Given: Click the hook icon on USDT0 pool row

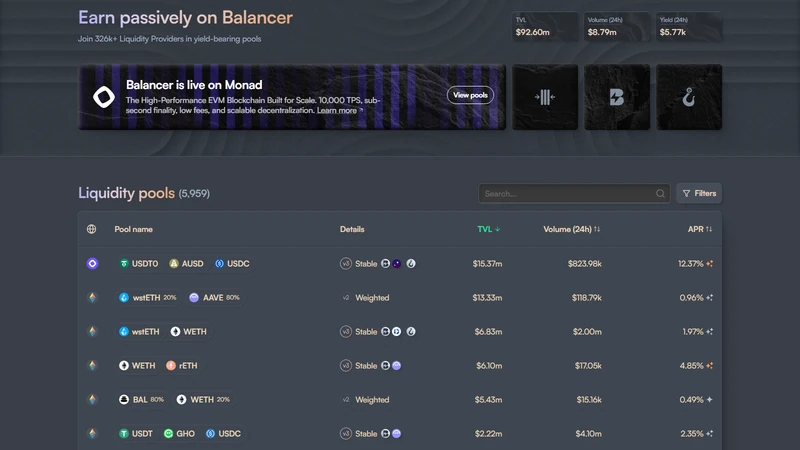Looking at the screenshot, I should pos(411,263).
